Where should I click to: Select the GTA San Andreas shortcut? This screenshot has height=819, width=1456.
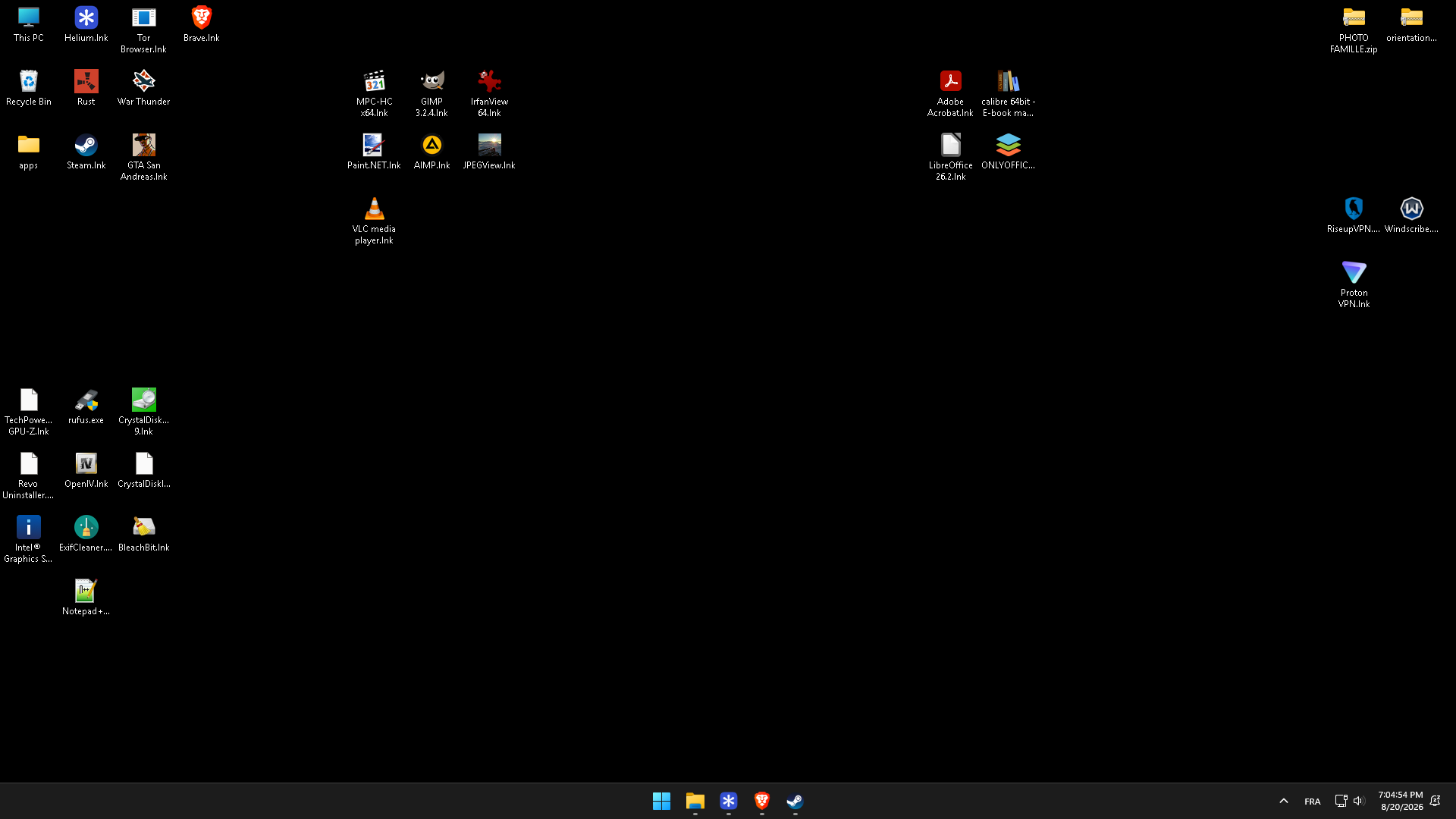pyautogui.click(x=143, y=158)
